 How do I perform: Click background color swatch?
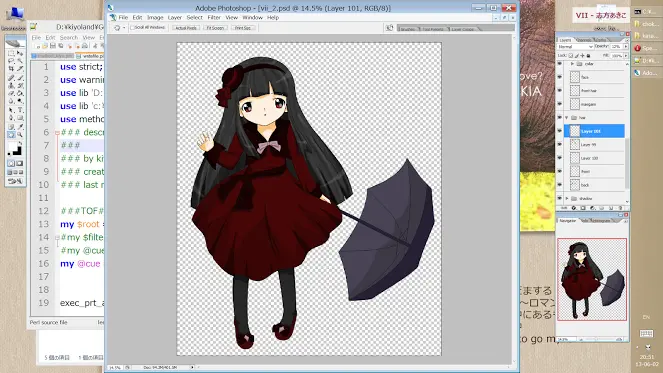point(18,152)
